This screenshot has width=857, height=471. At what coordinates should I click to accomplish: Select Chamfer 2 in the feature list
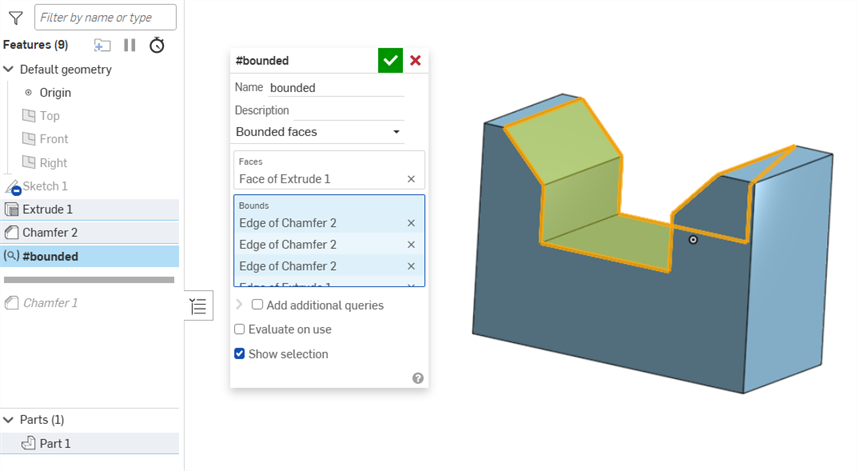(50, 233)
